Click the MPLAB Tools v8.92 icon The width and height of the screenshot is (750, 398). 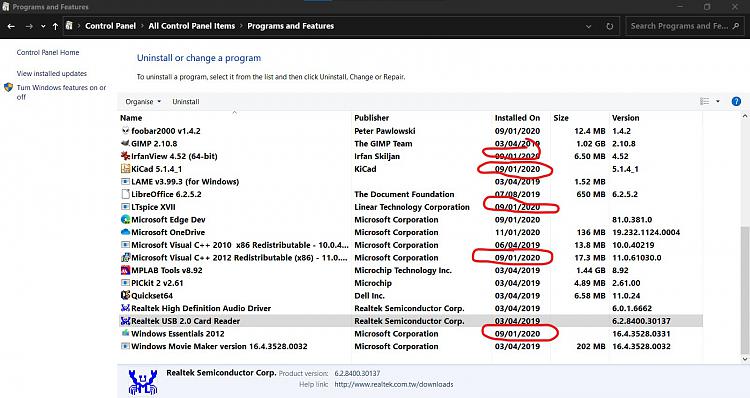(x=125, y=270)
